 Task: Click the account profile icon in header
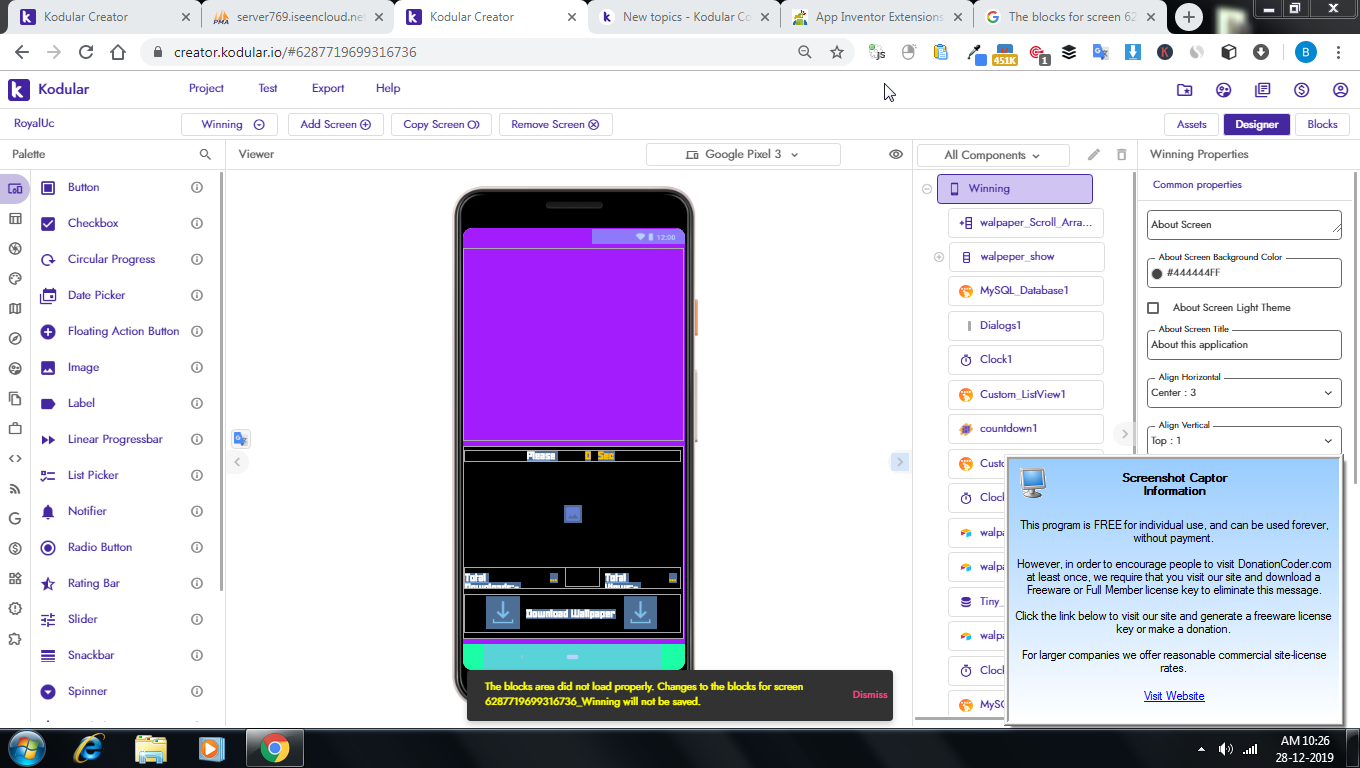point(1340,89)
